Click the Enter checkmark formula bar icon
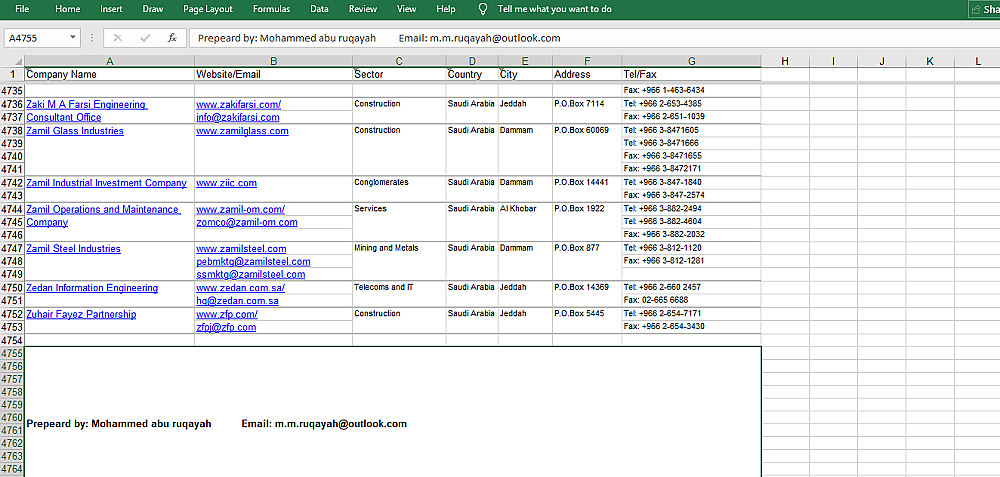The width and height of the screenshot is (1000, 477). coord(145,38)
